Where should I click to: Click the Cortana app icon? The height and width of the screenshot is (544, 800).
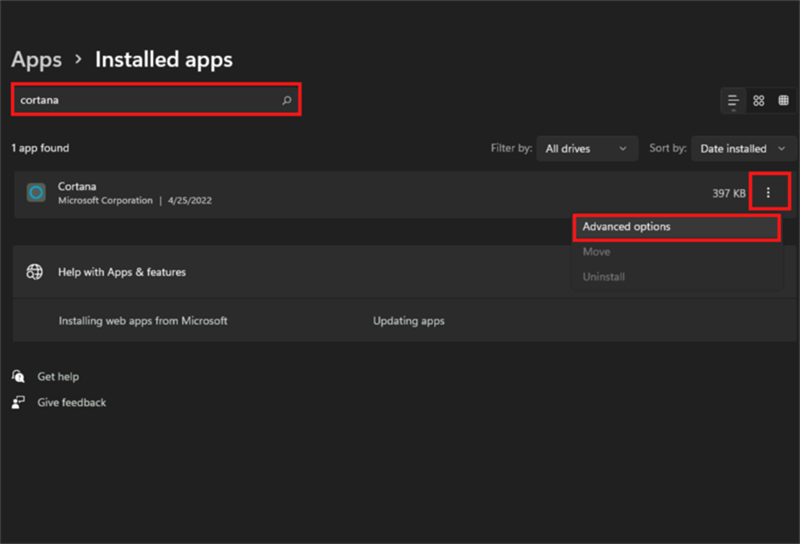[x=36, y=193]
